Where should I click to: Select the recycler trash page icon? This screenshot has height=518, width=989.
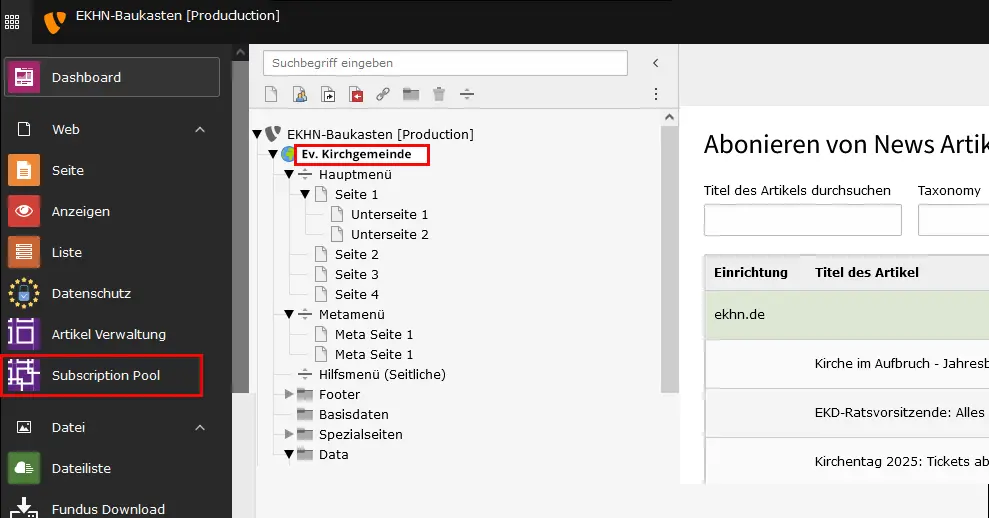point(439,94)
